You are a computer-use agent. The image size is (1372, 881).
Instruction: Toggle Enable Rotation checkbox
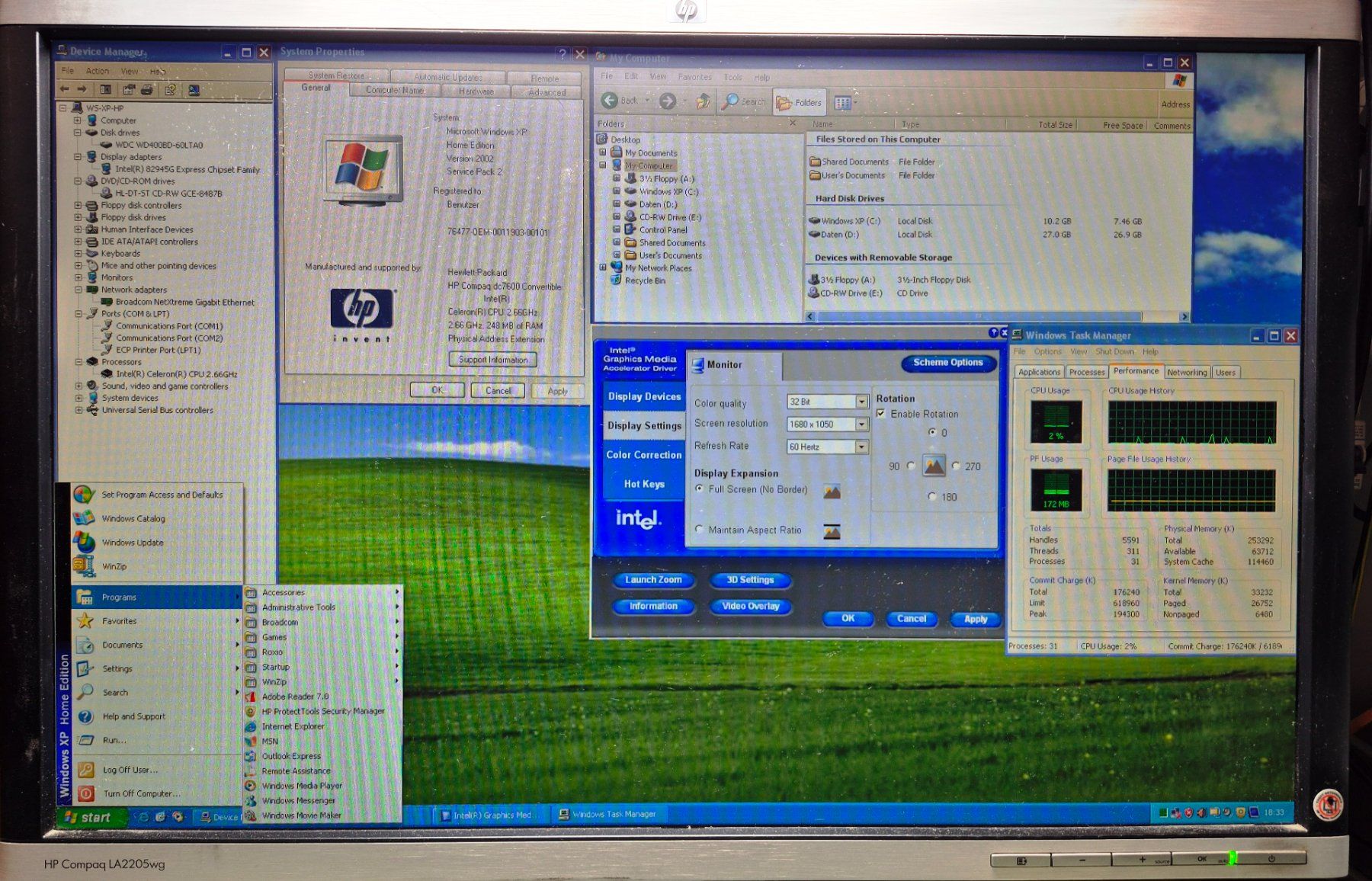point(881,414)
